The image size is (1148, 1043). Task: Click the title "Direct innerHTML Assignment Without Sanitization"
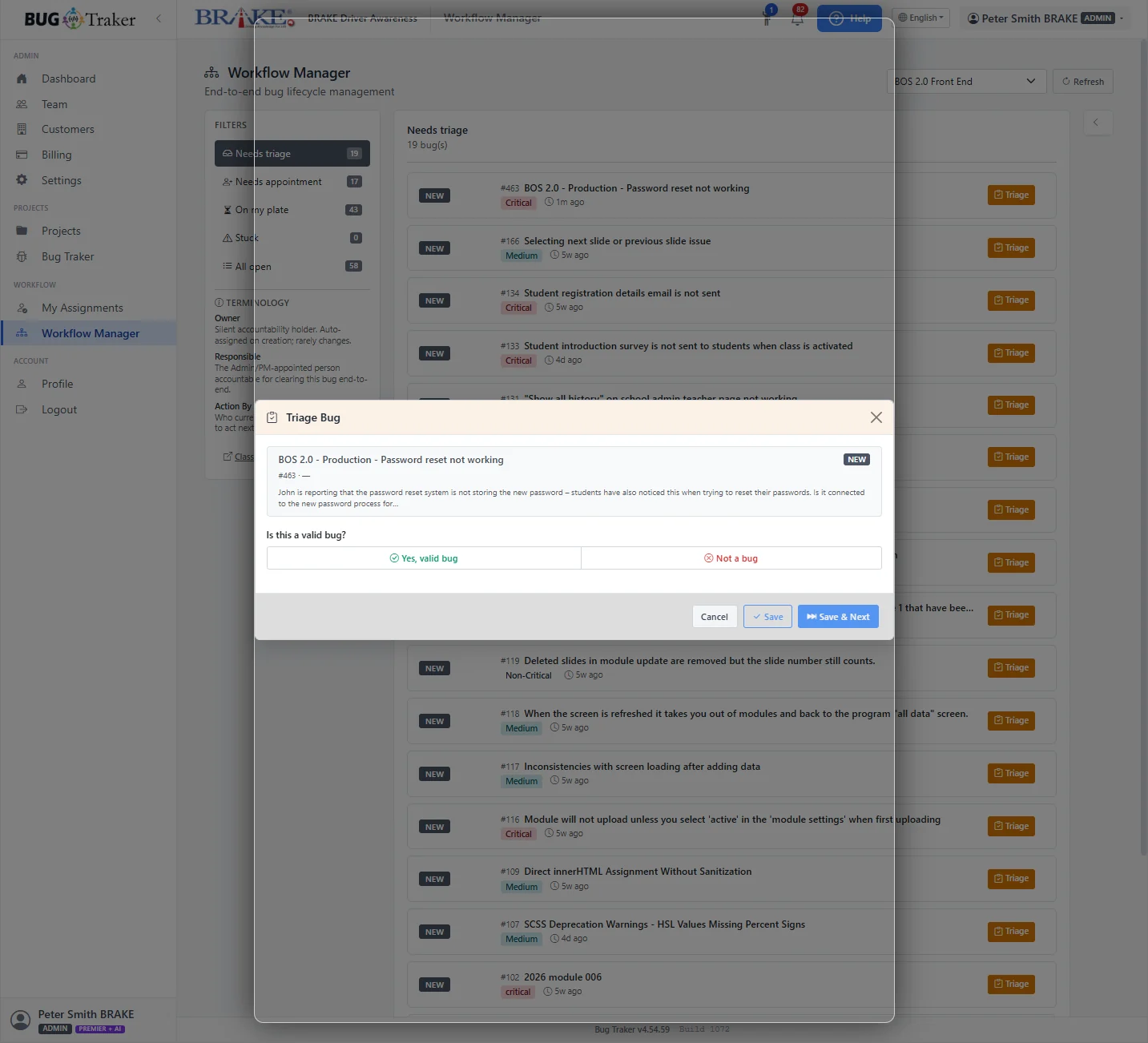(x=638, y=872)
